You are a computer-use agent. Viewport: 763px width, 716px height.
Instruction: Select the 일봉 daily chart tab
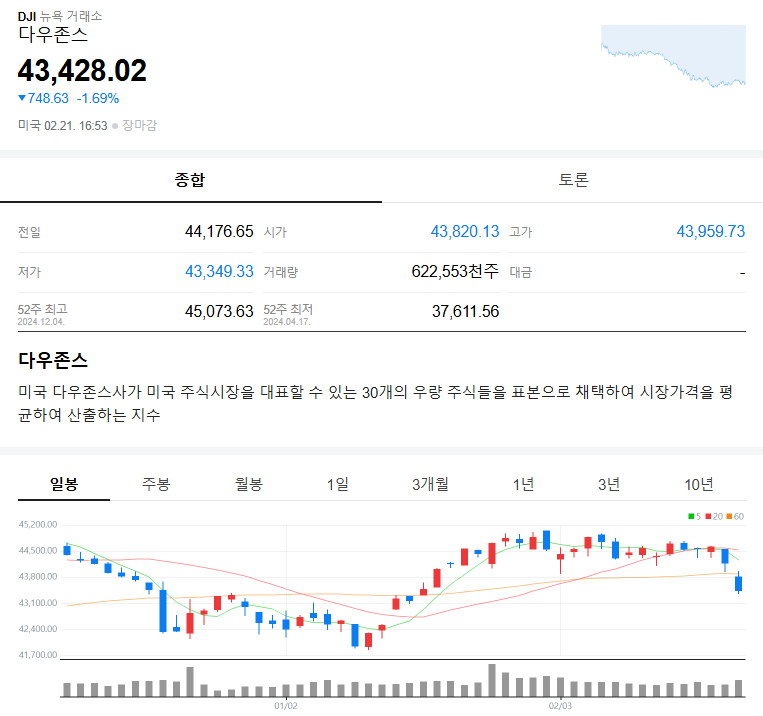[64, 484]
